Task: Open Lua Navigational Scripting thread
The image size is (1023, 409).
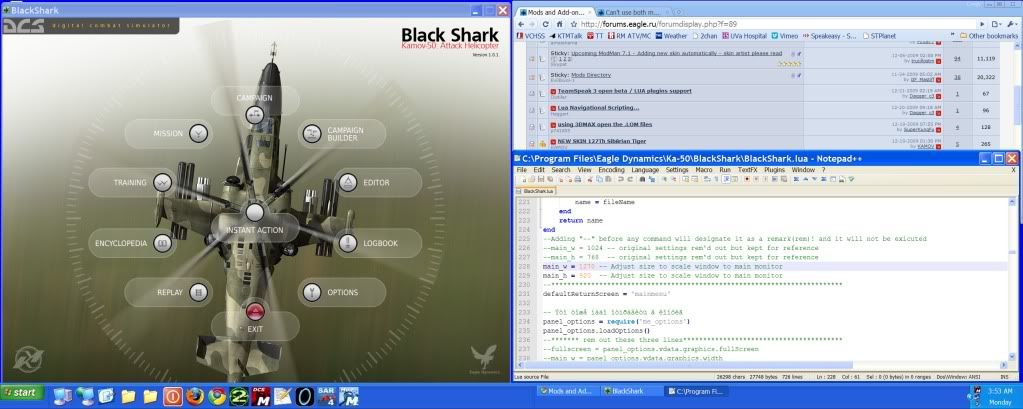Action: tap(598, 108)
